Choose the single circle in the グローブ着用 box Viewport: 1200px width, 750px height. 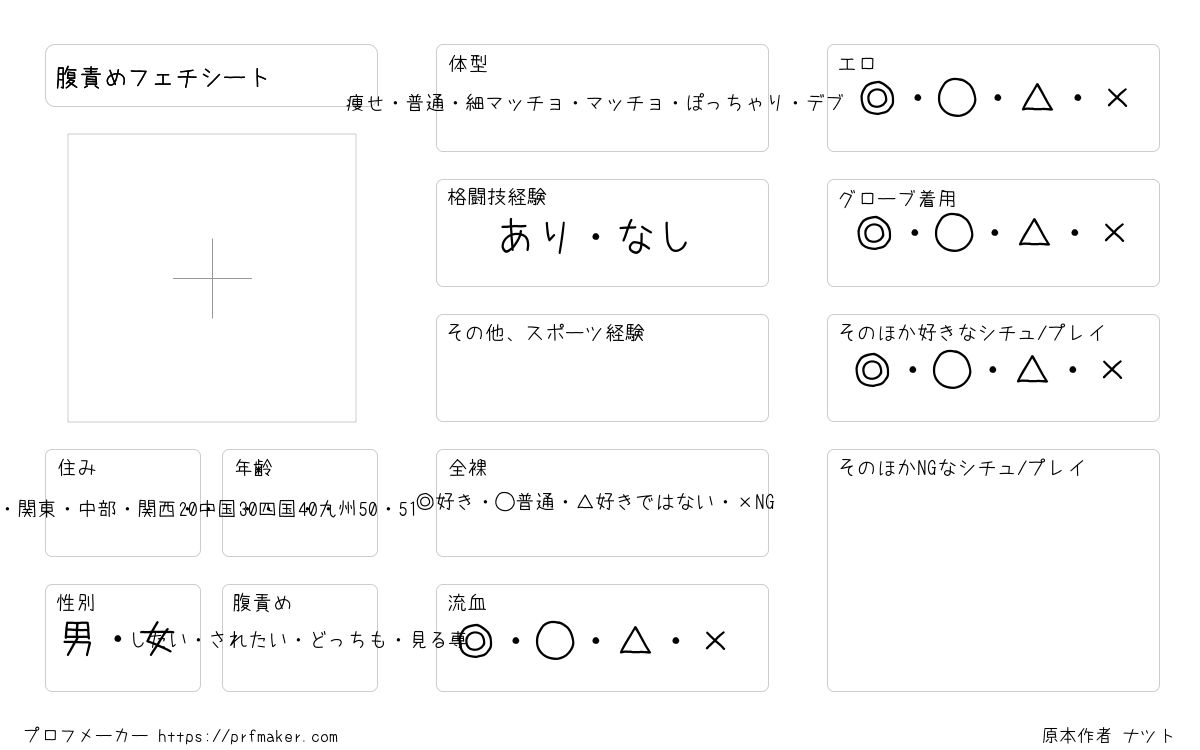pyautogui.click(x=954, y=233)
